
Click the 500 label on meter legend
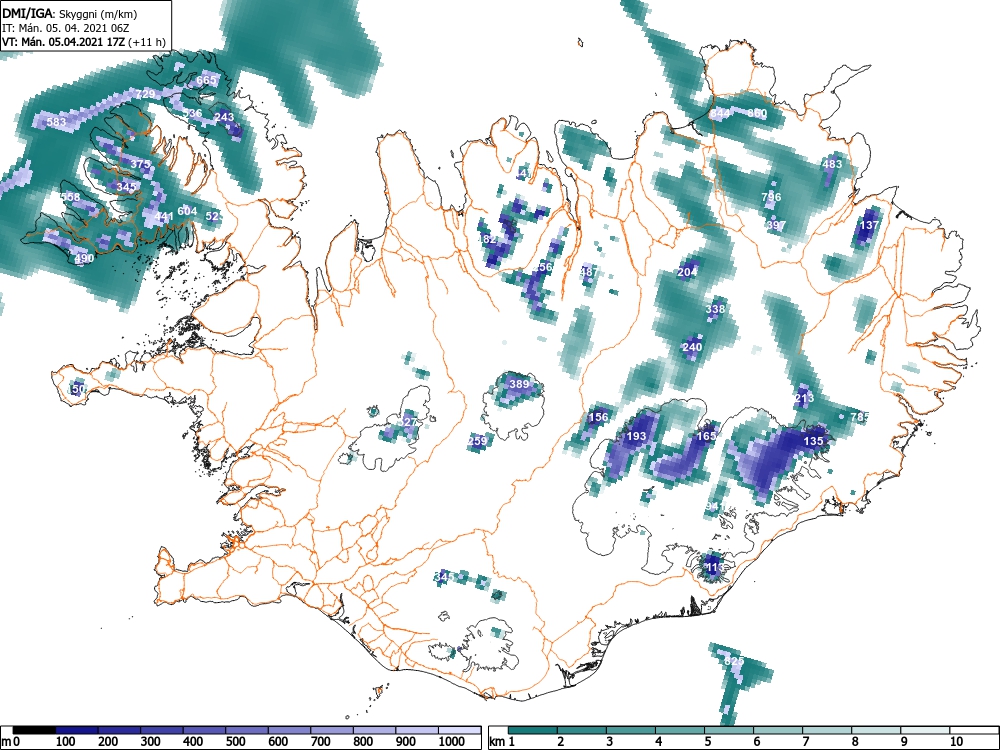click(x=236, y=742)
